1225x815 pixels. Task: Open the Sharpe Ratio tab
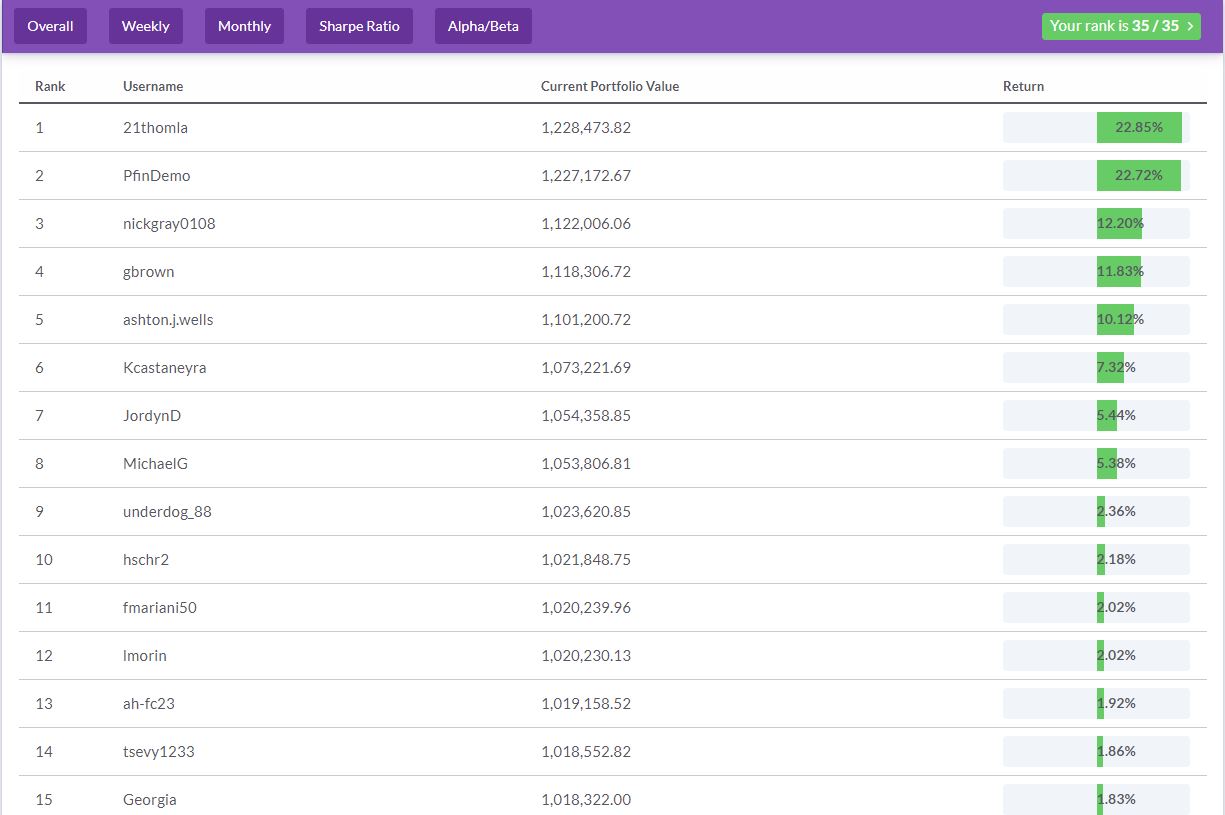[359, 26]
